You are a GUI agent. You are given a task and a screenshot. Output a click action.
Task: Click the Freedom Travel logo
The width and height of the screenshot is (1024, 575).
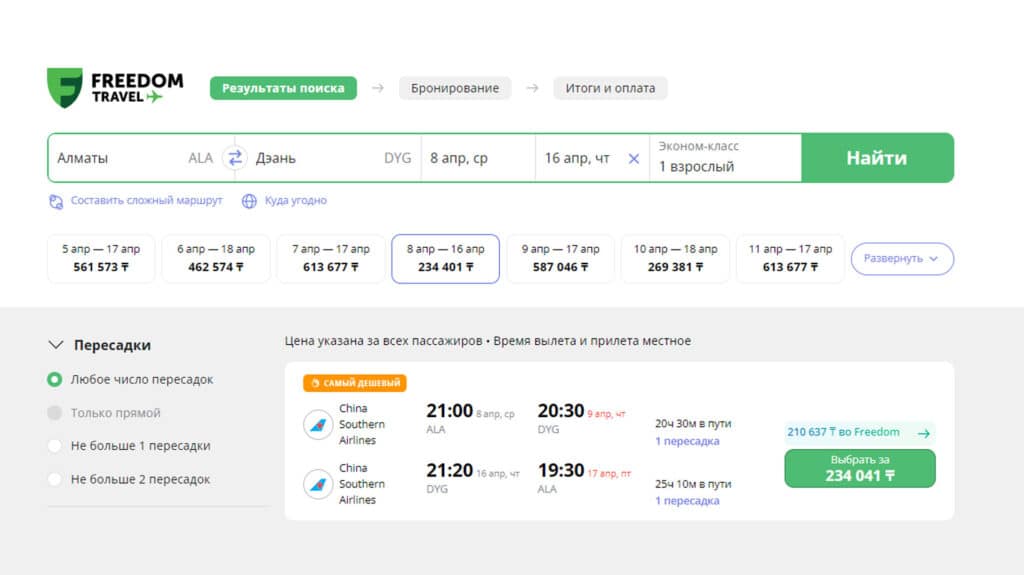pyautogui.click(x=114, y=88)
